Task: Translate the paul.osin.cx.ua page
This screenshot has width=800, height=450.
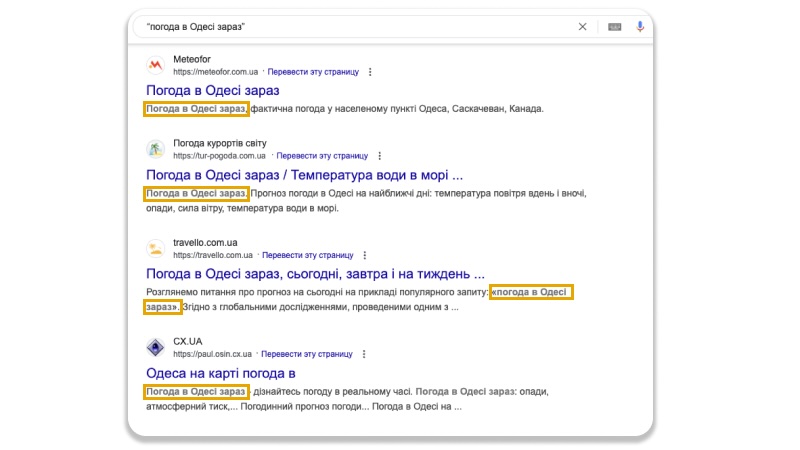Action: click(307, 354)
